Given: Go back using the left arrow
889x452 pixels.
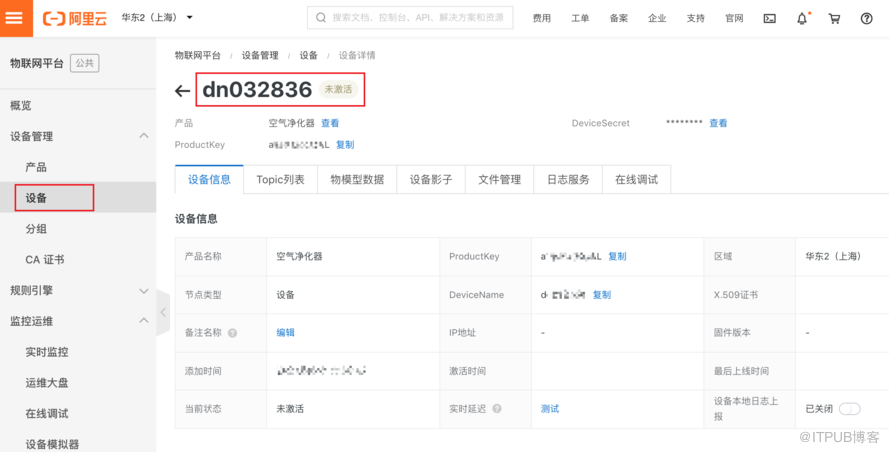Looking at the screenshot, I should pos(182,91).
